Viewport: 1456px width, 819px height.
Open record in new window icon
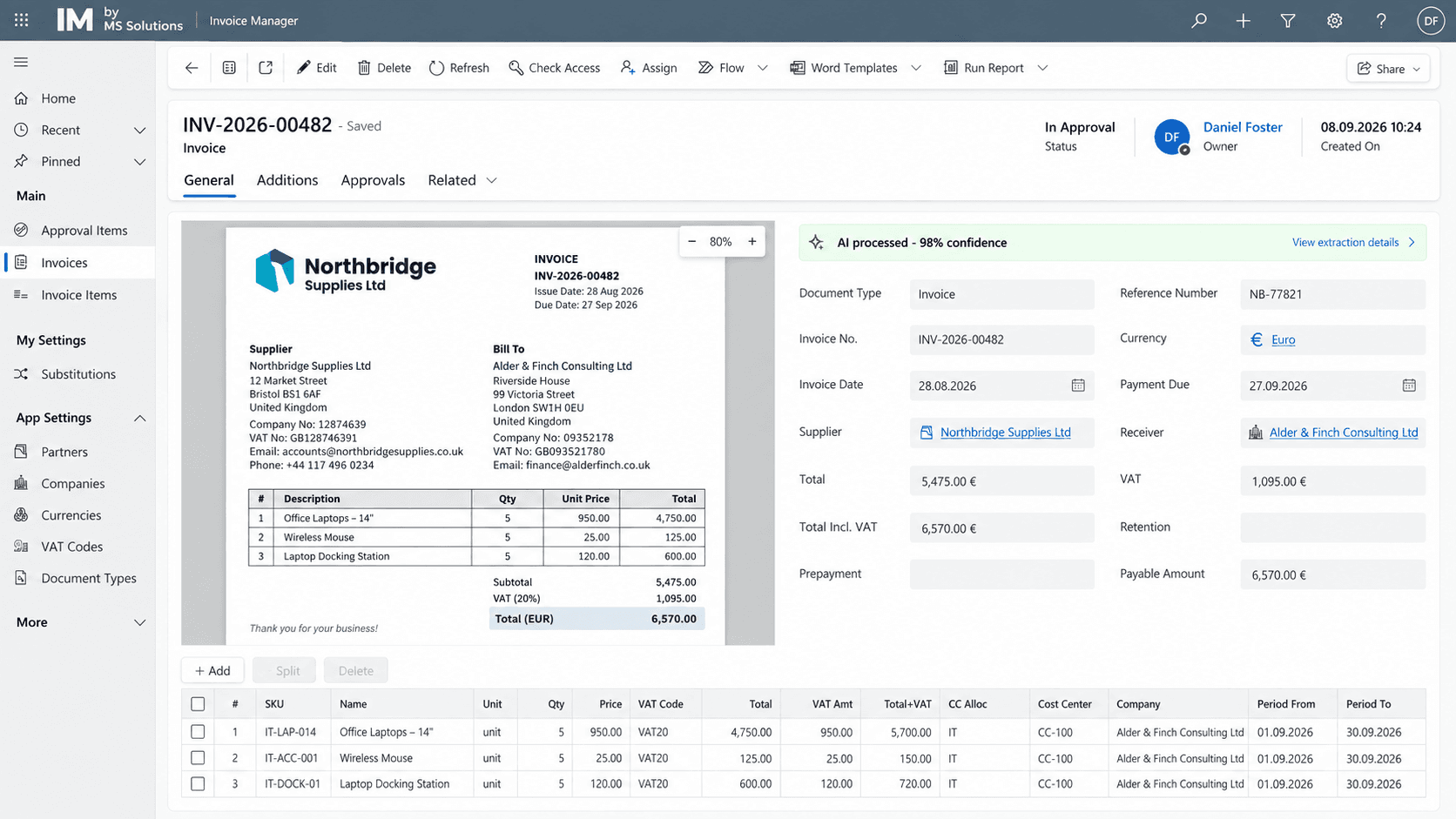point(266,67)
